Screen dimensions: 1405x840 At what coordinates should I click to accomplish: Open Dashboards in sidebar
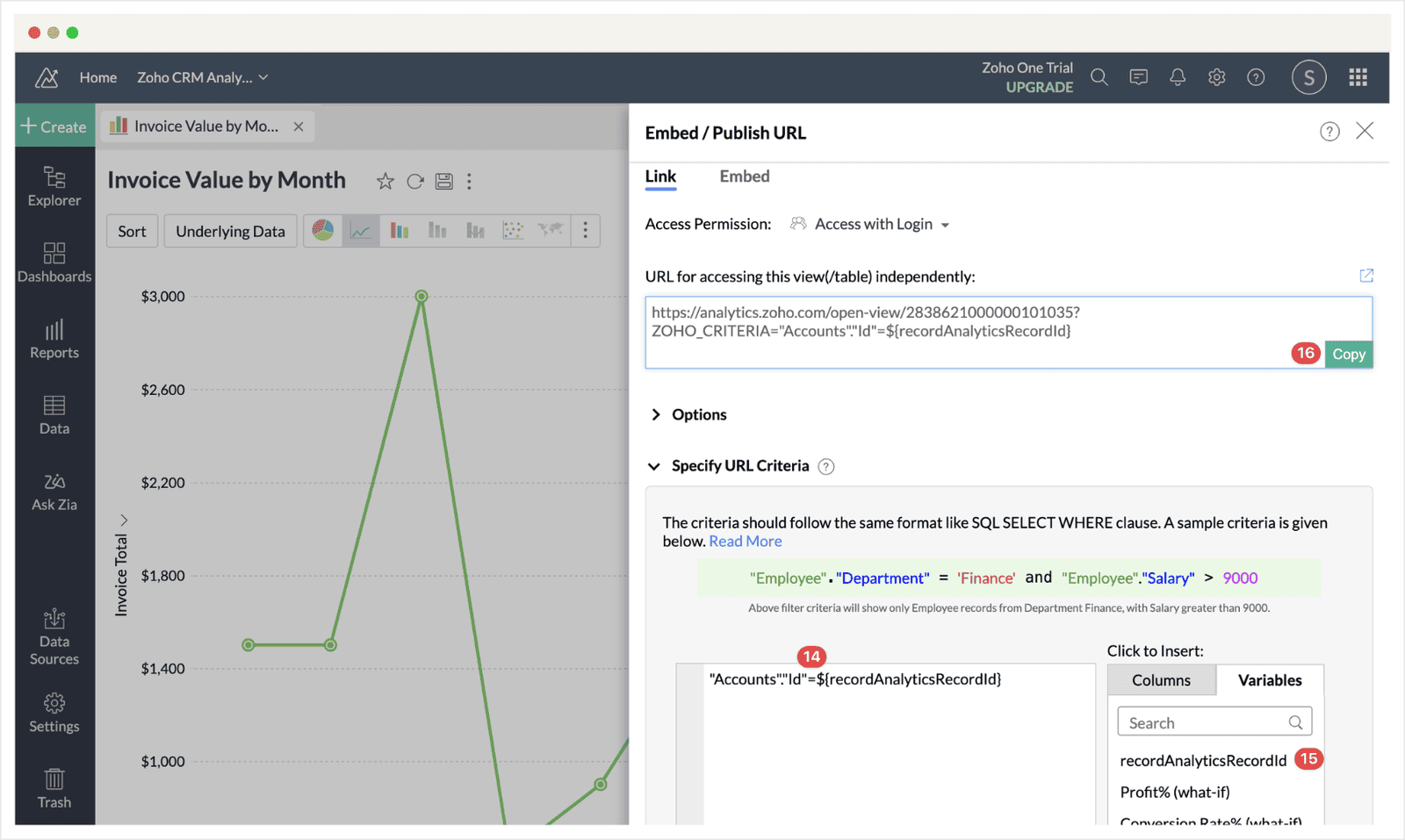54,263
